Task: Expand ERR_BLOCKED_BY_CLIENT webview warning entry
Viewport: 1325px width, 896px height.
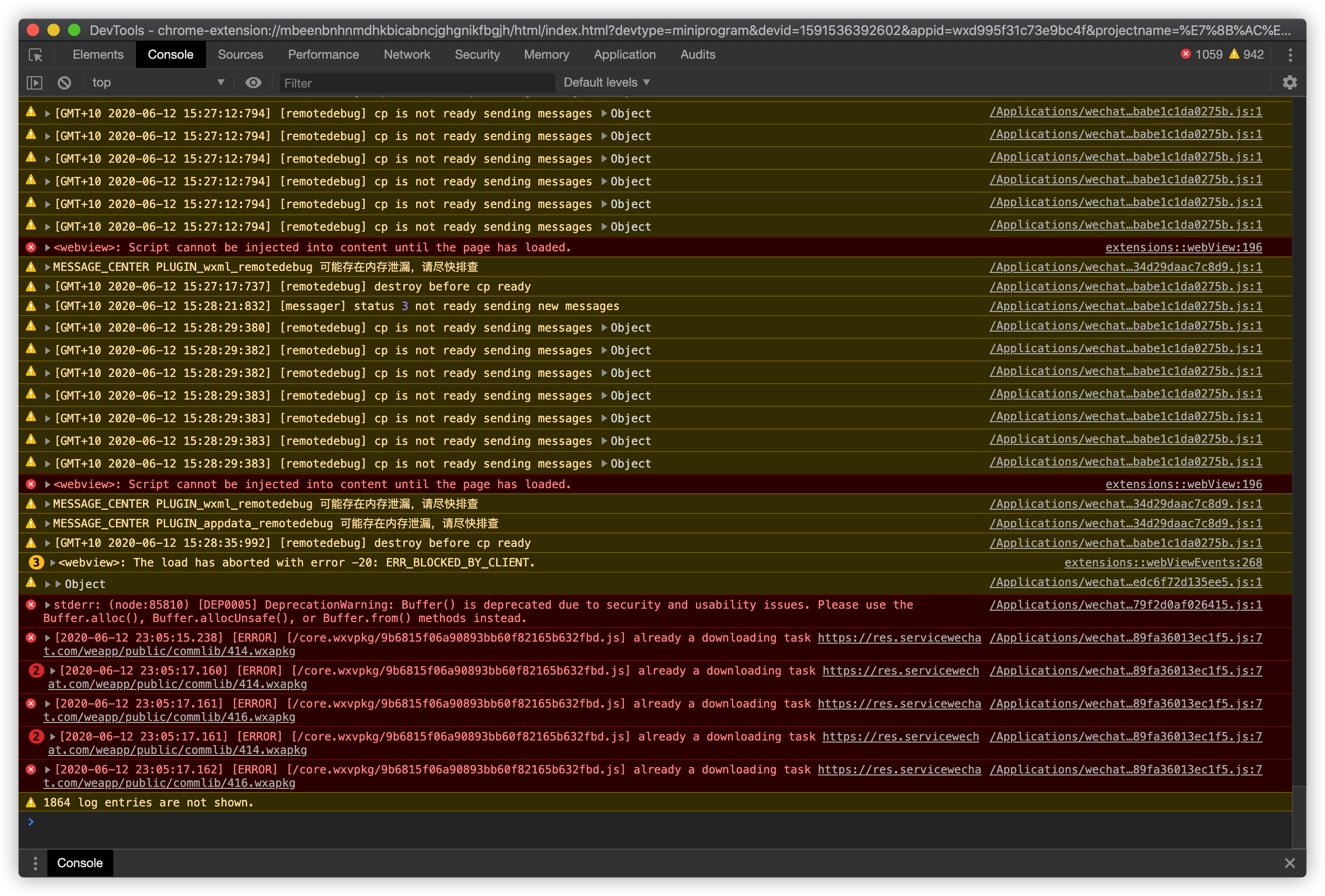Action: (53, 562)
